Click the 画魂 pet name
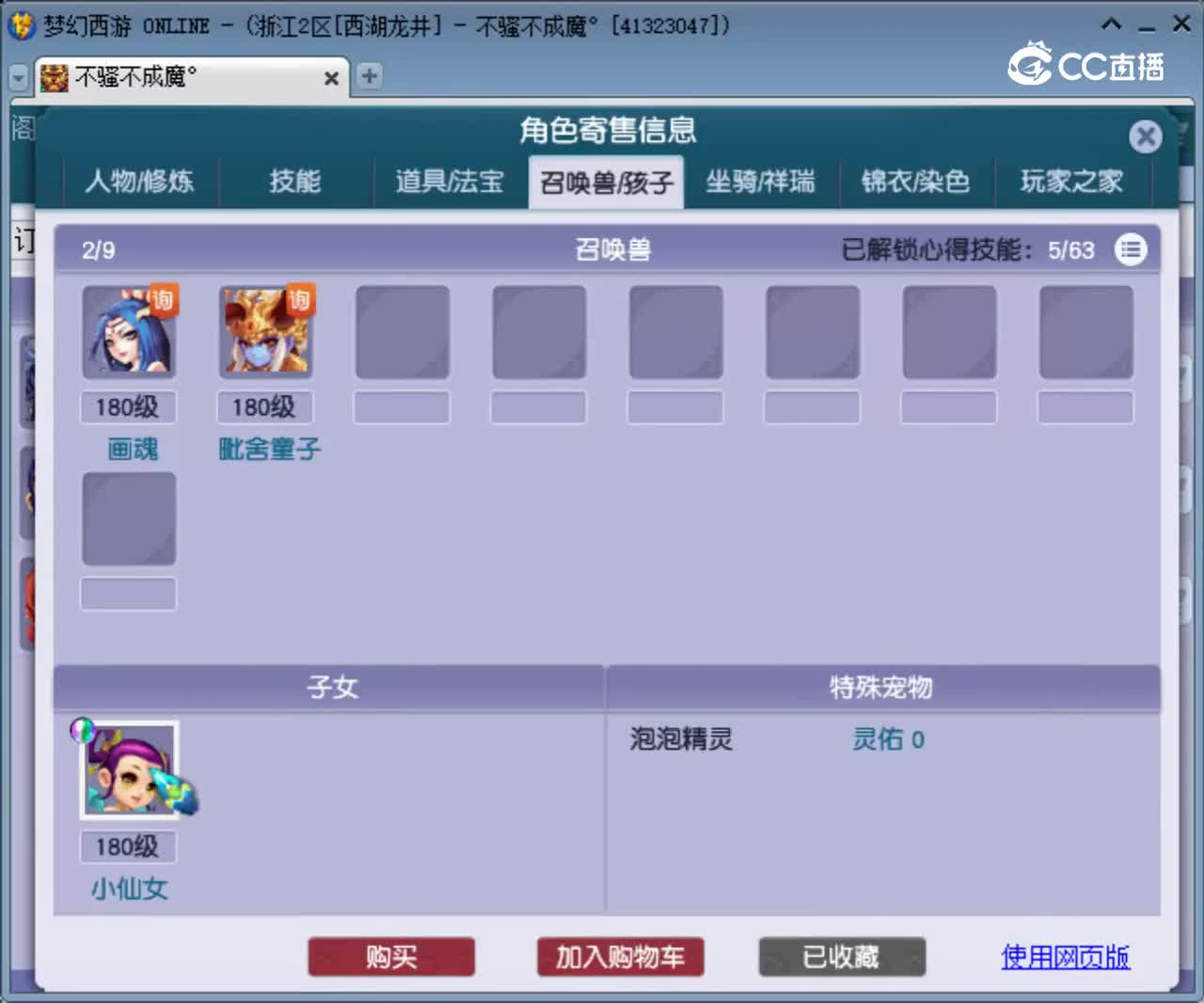The image size is (1204, 1003). click(133, 449)
